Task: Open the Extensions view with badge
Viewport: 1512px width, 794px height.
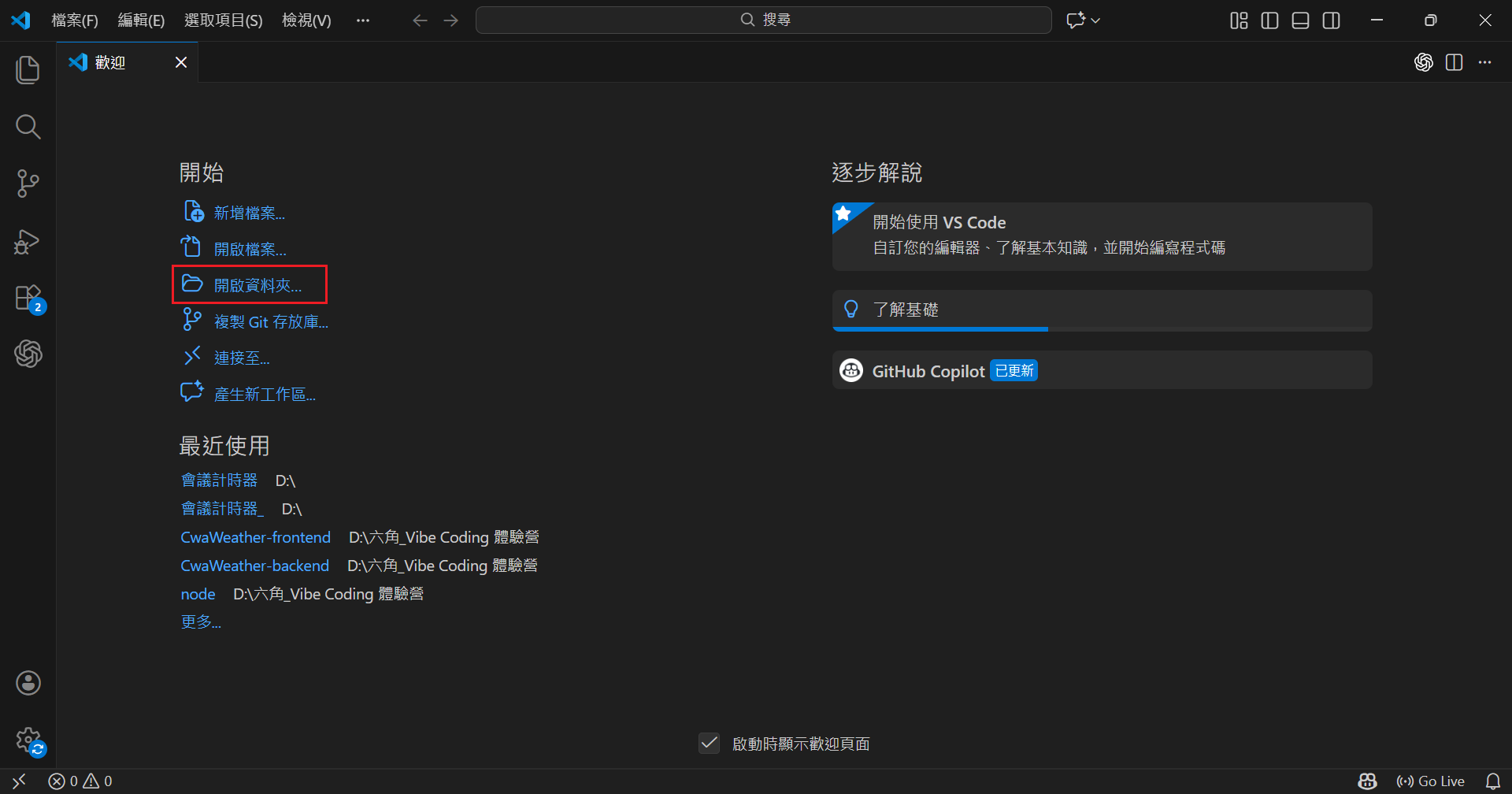Action: (x=28, y=299)
